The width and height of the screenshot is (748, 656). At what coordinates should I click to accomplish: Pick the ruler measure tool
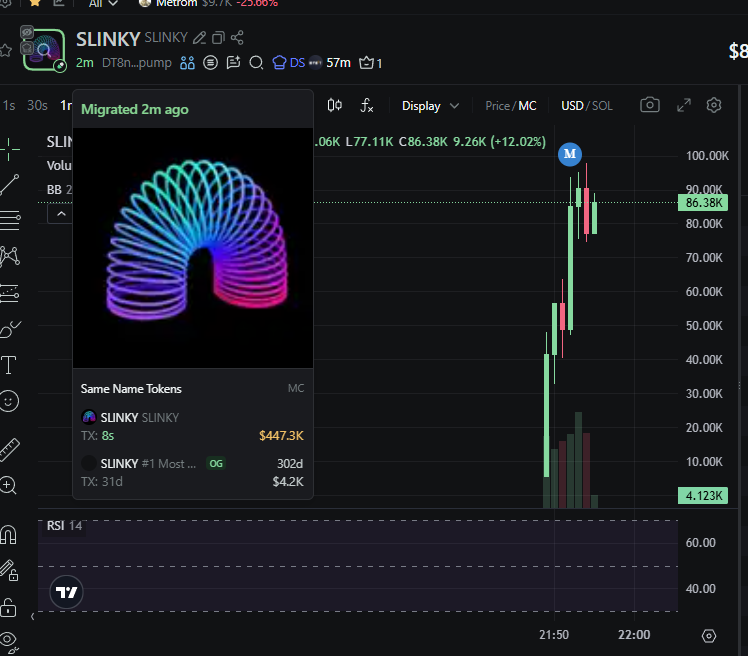(x=10, y=447)
